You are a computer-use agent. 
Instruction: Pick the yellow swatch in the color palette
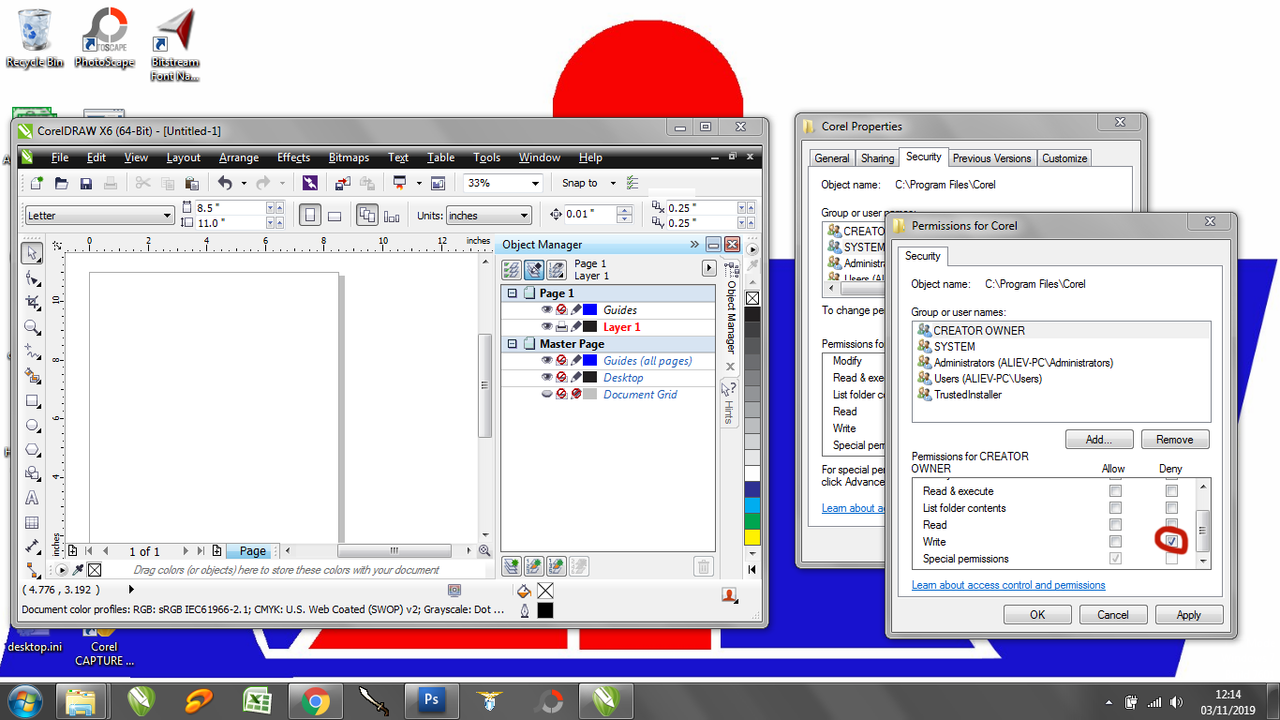click(x=752, y=537)
